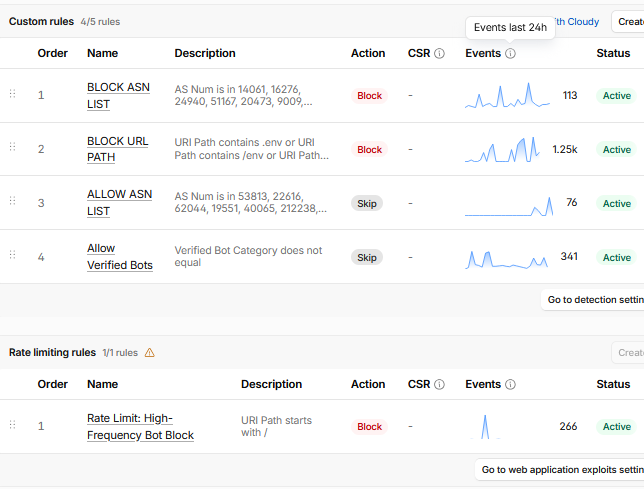644x489 pixels.
Task: Click Go to detection settings button
Action: coord(592,300)
